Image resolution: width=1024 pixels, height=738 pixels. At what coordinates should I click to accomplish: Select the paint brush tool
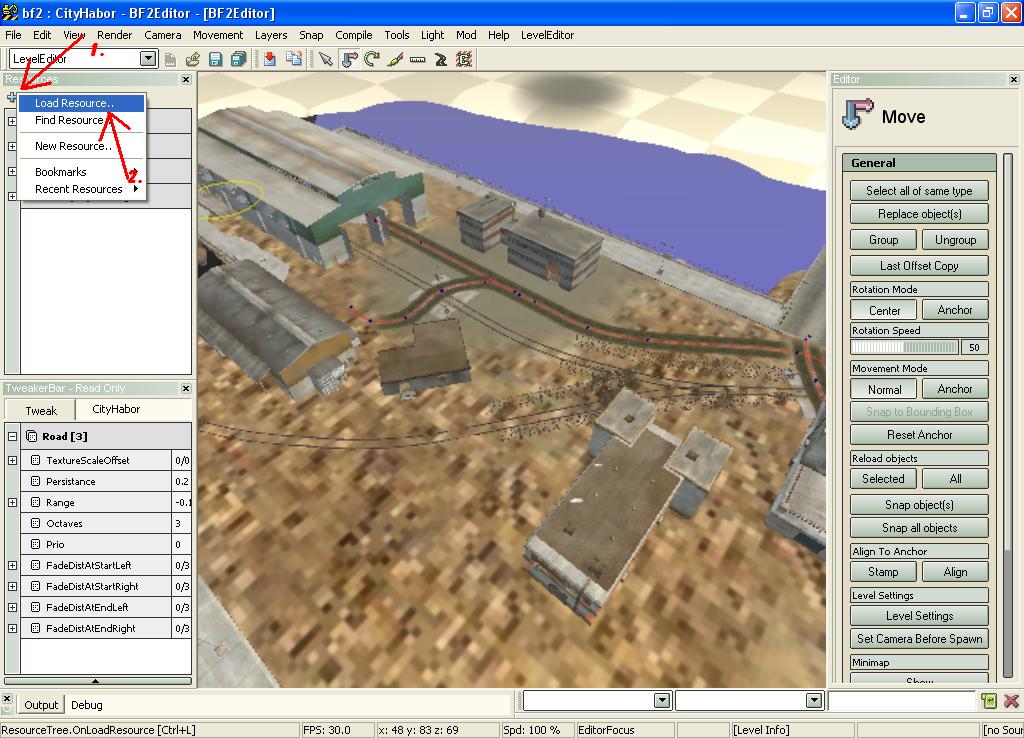394,59
